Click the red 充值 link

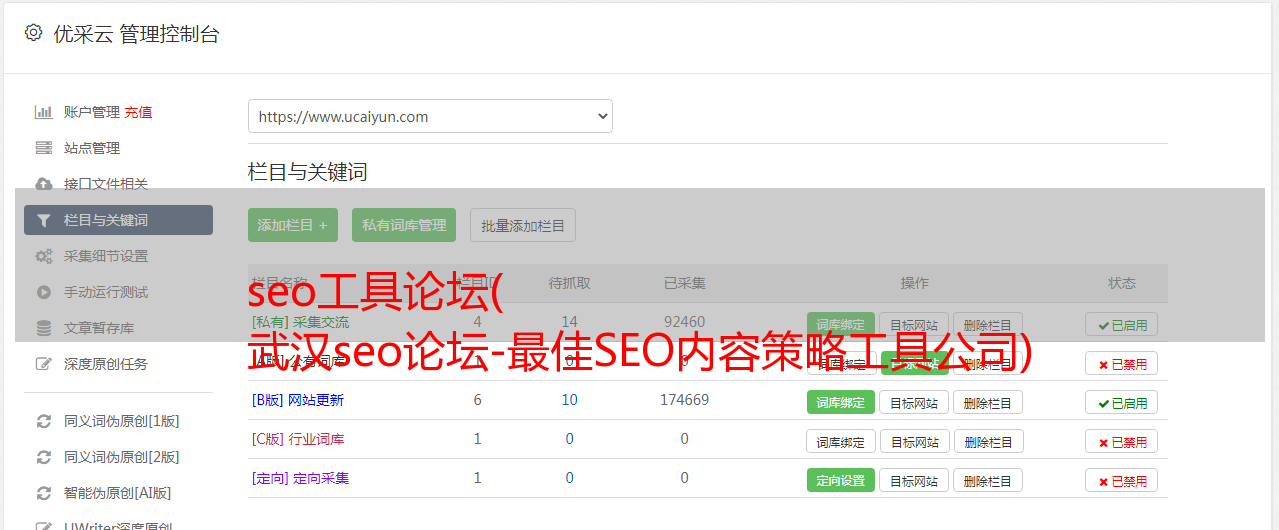(138, 112)
